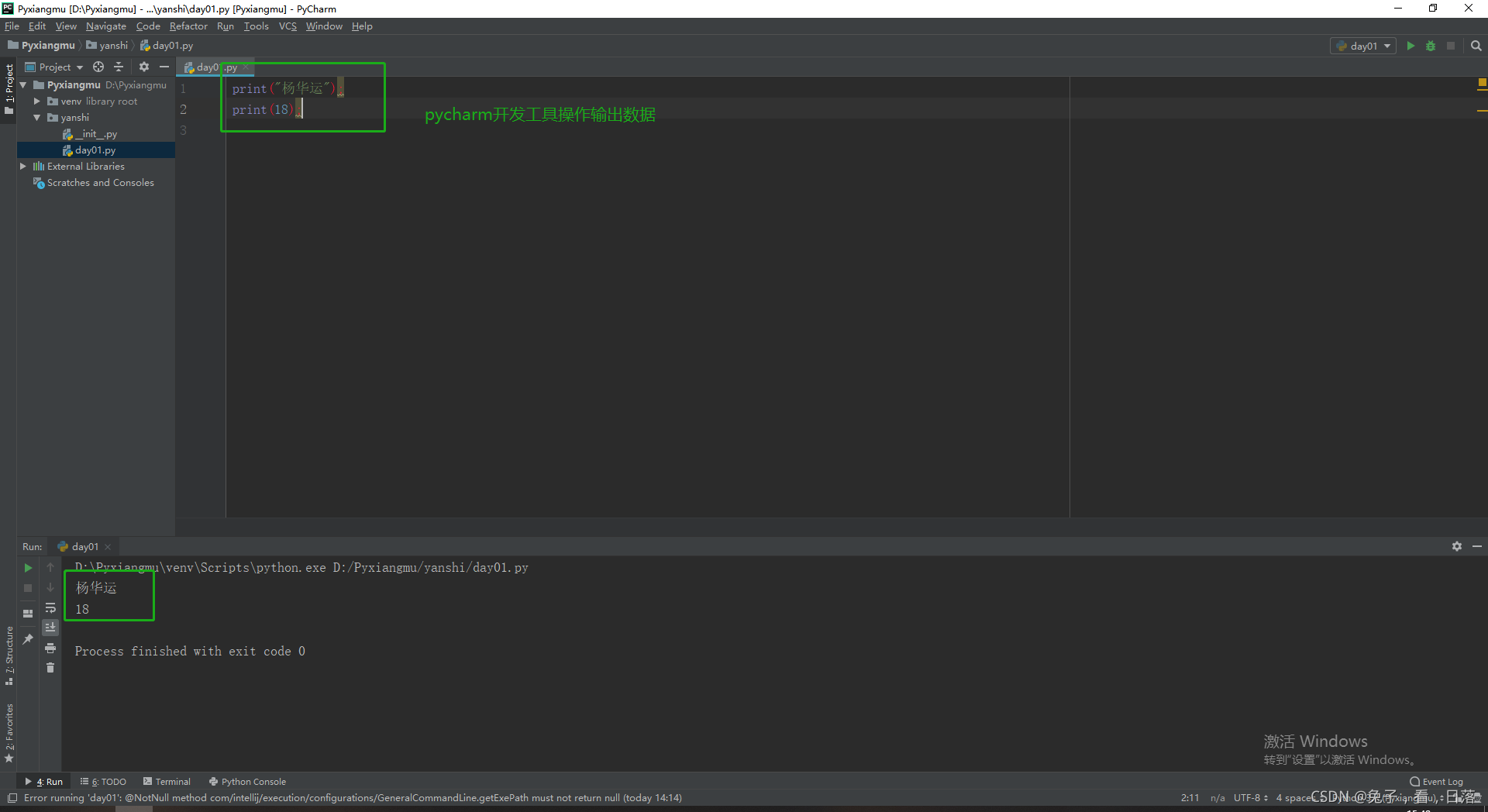Enable split layout in Run panel
The image size is (1488, 812).
point(28,612)
